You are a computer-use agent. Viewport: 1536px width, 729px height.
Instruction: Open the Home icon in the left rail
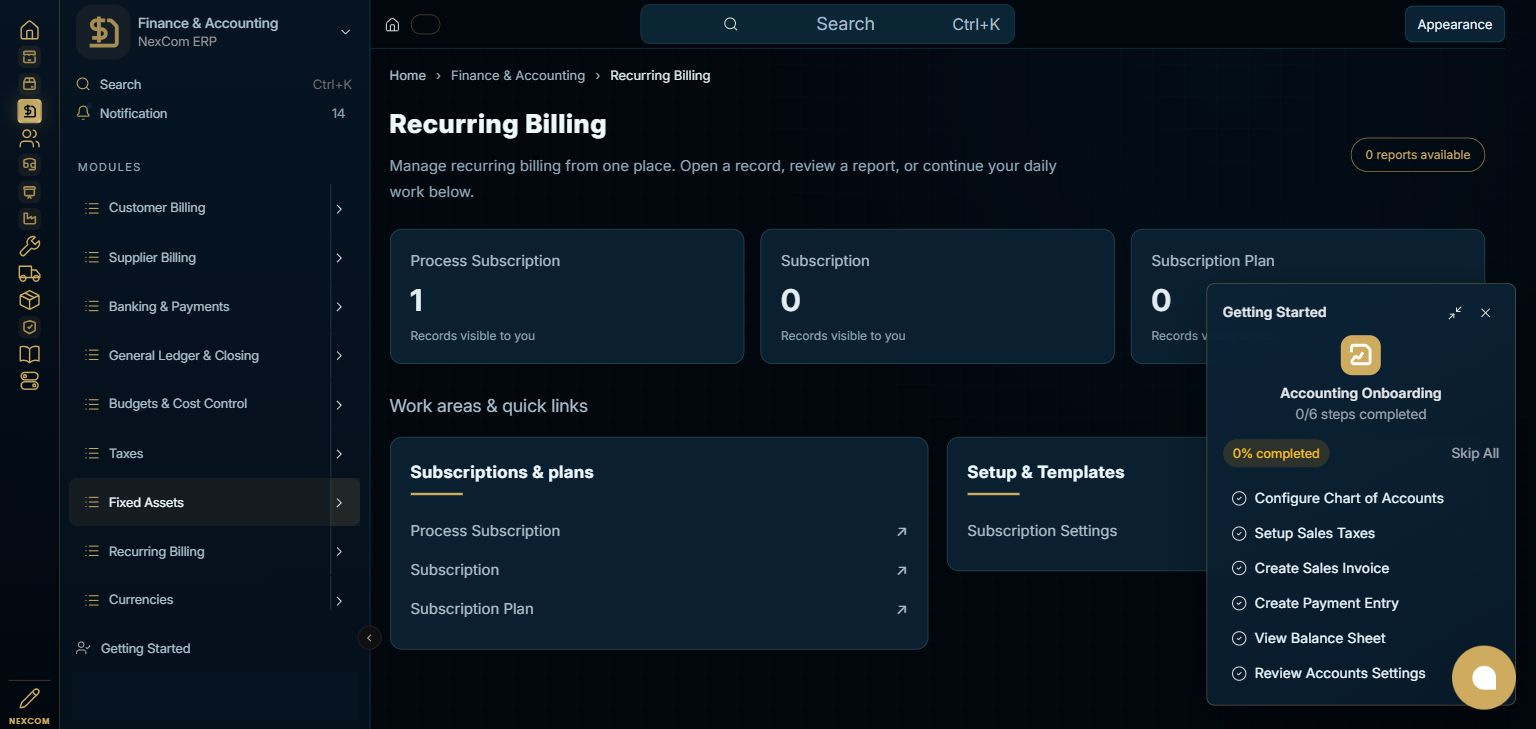[x=30, y=30]
